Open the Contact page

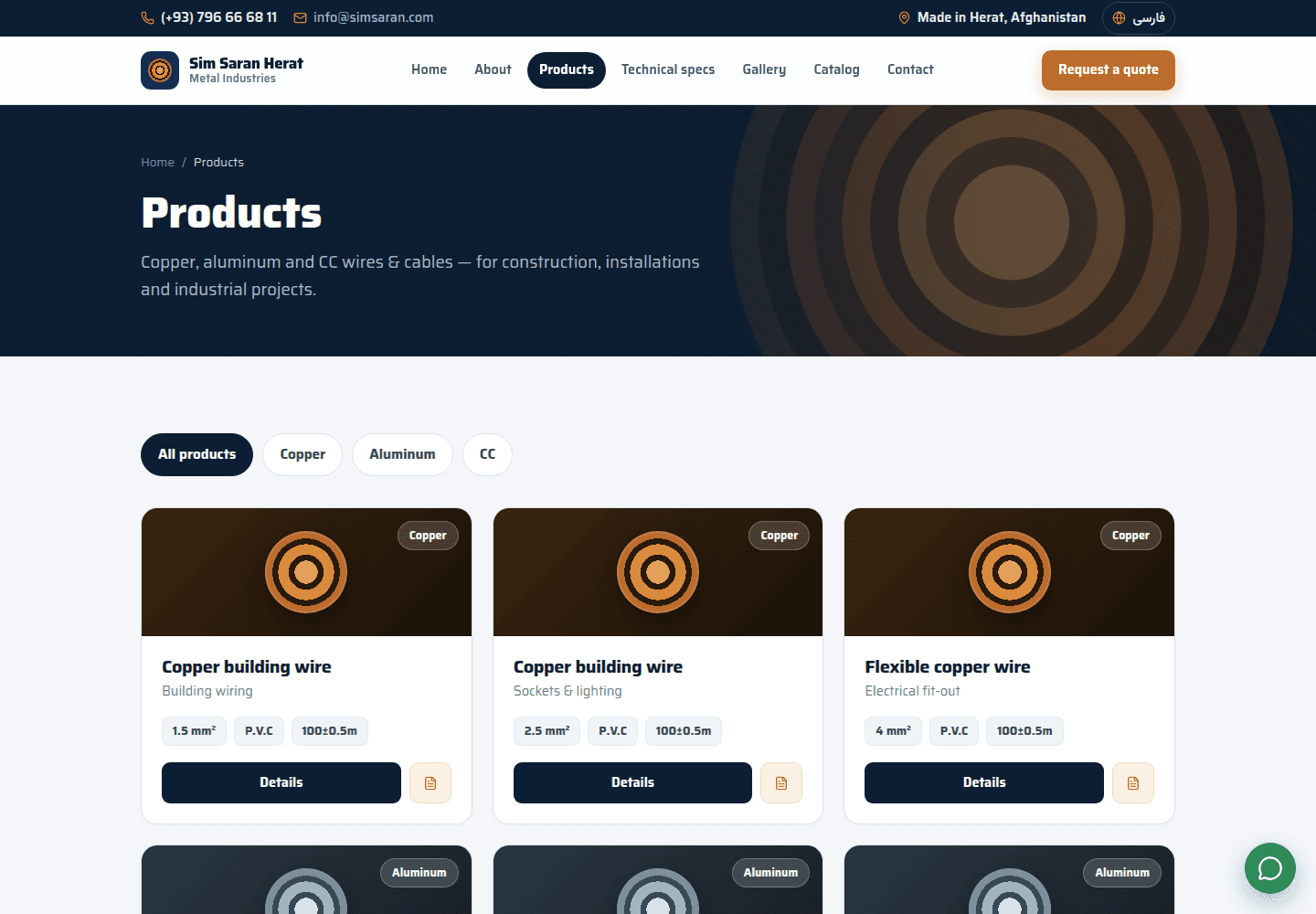point(910,69)
